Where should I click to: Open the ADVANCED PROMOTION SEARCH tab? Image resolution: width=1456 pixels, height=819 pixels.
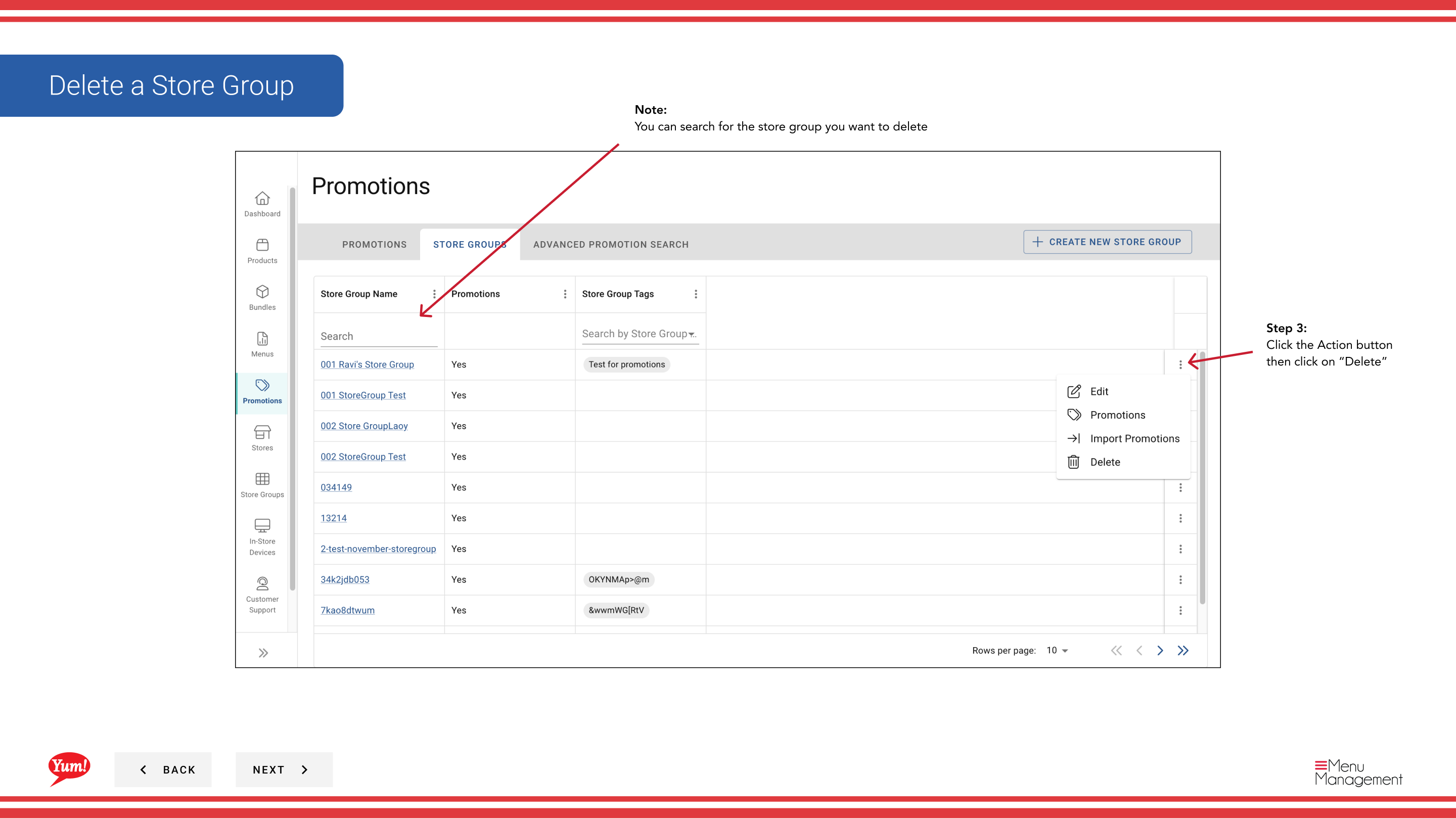coord(611,244)
